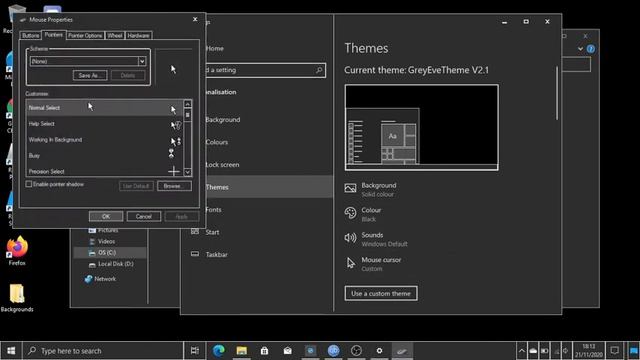640x360 pixels.
Task: Switch to the Pointer Options tab
Action: tap(85, 36)
